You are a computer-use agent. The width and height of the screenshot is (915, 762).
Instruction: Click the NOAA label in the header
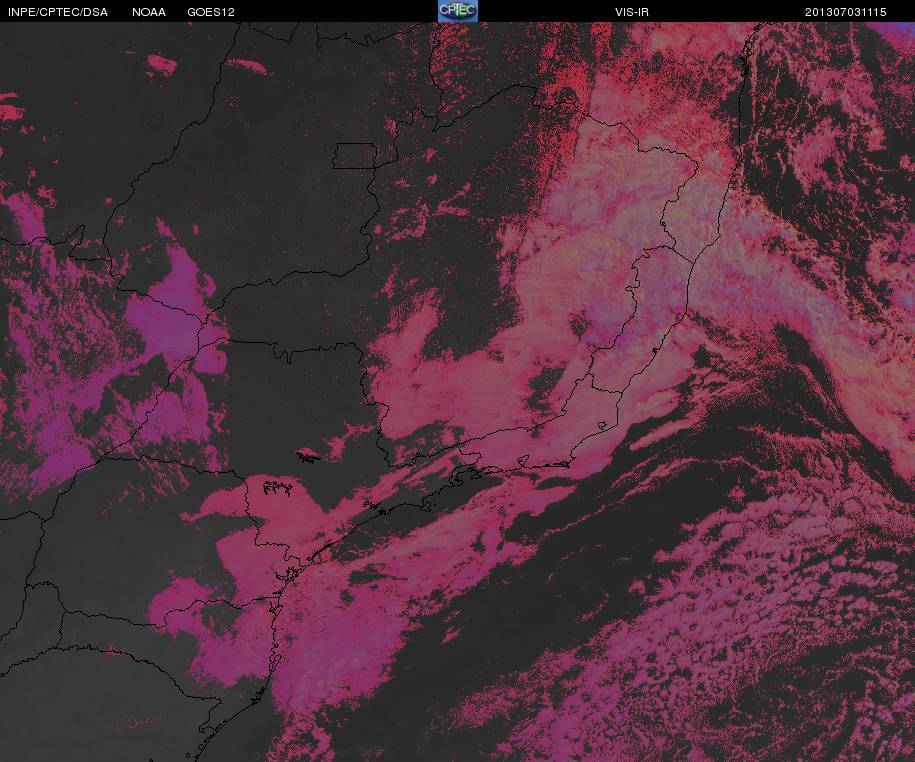[x=149, y=12]
